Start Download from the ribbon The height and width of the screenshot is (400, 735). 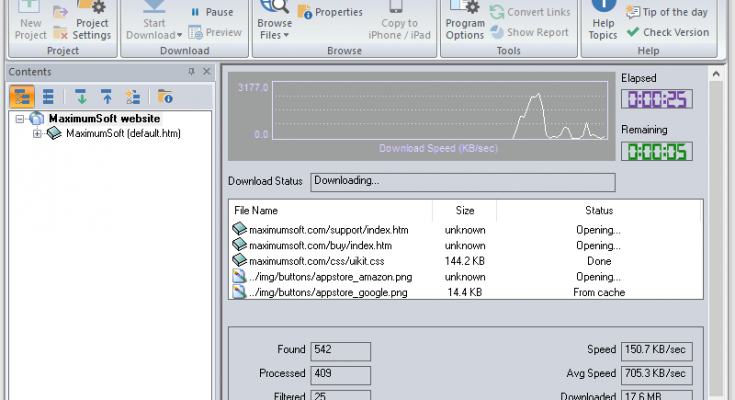pos(154,21)
